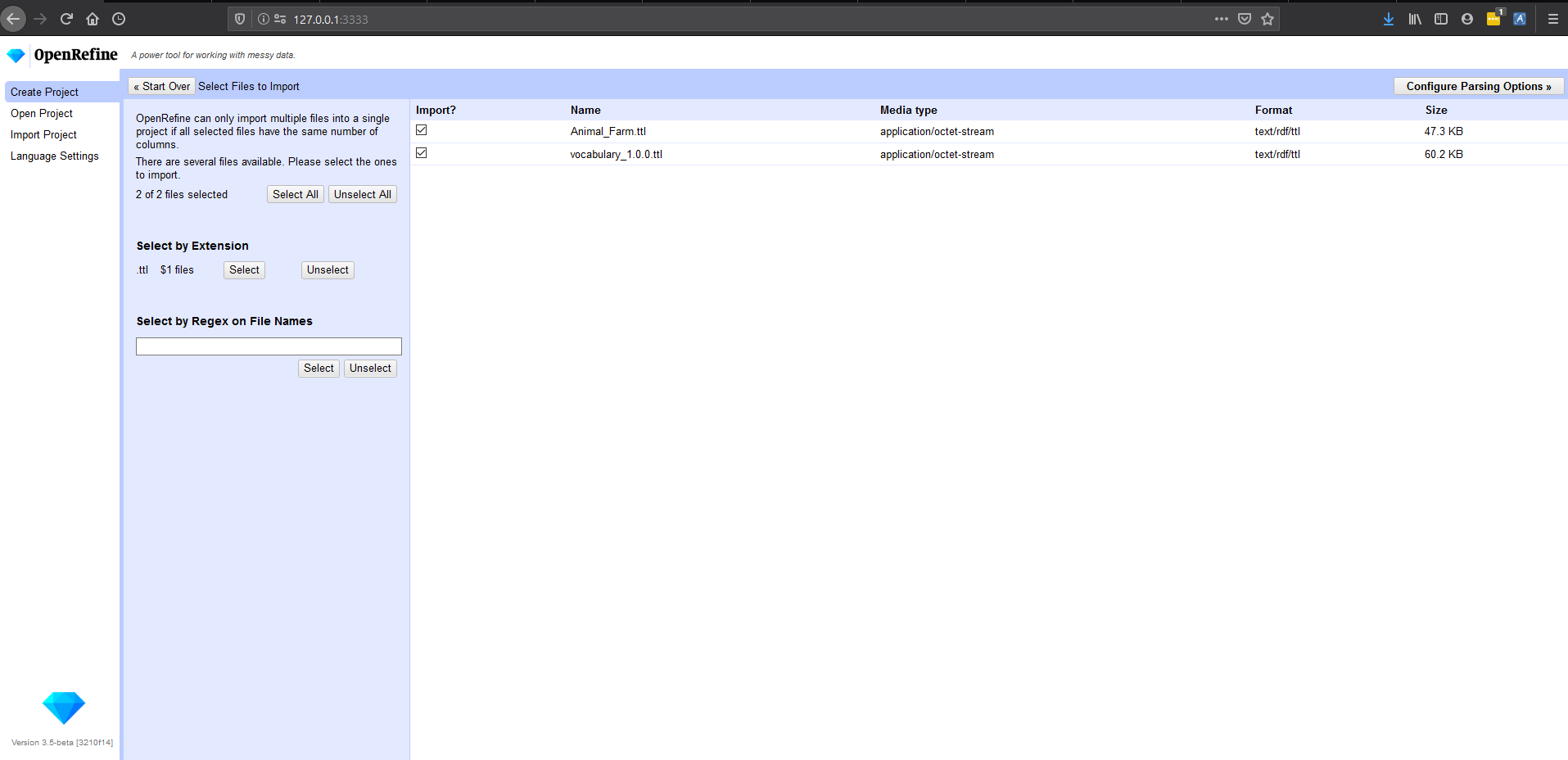
Task: Show site information icon in address bar
Action: coord(264,19)
